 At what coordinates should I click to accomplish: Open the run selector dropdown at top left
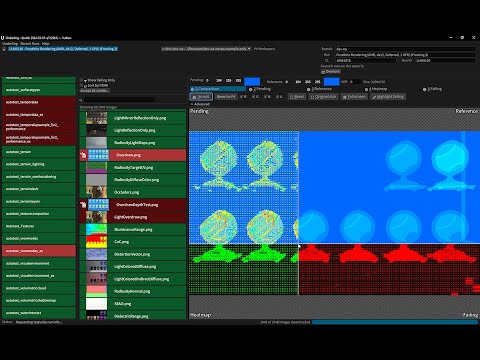click(x=63, y=49)
